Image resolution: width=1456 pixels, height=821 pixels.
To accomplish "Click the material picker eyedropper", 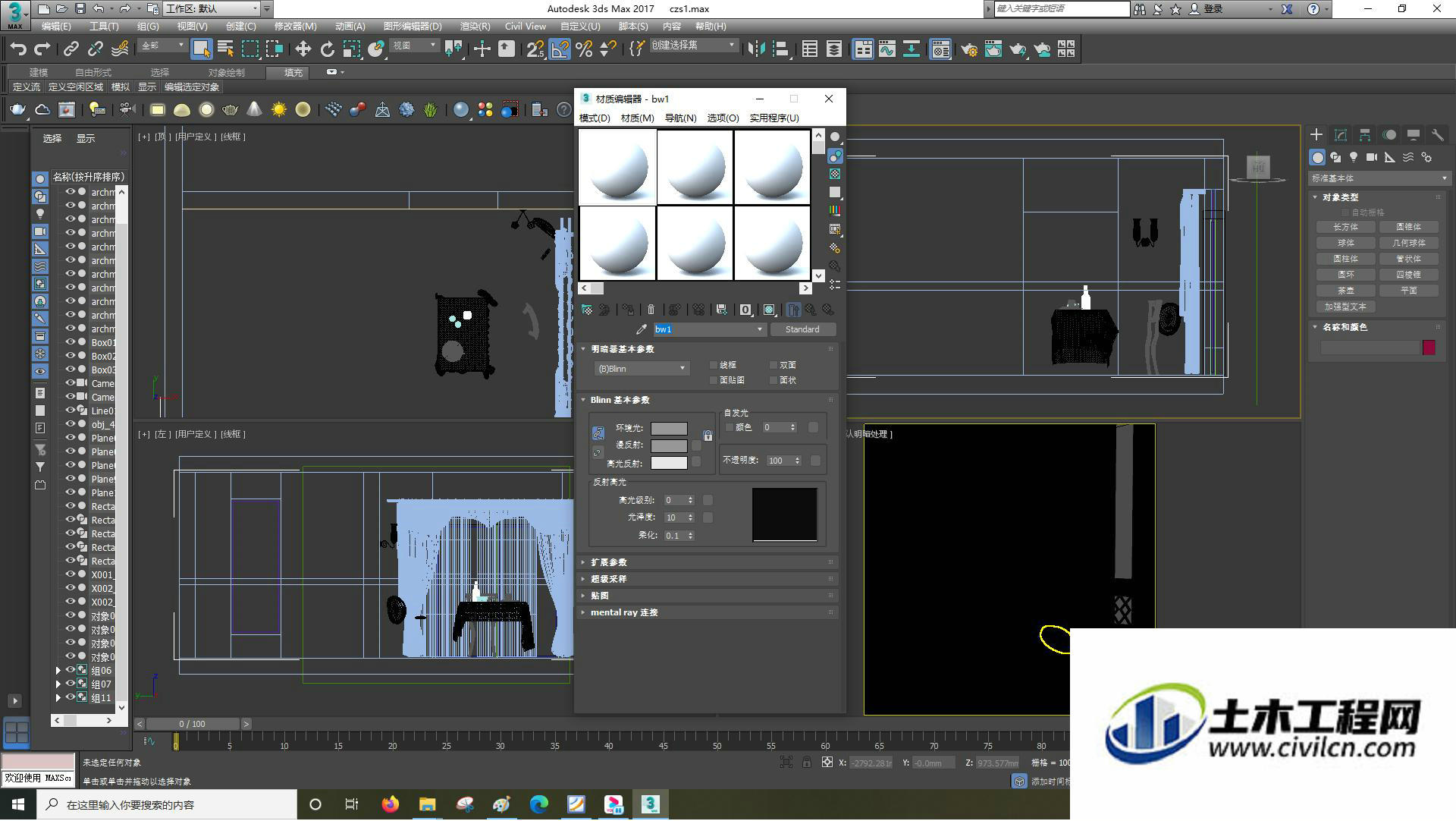I will (642, 329).
